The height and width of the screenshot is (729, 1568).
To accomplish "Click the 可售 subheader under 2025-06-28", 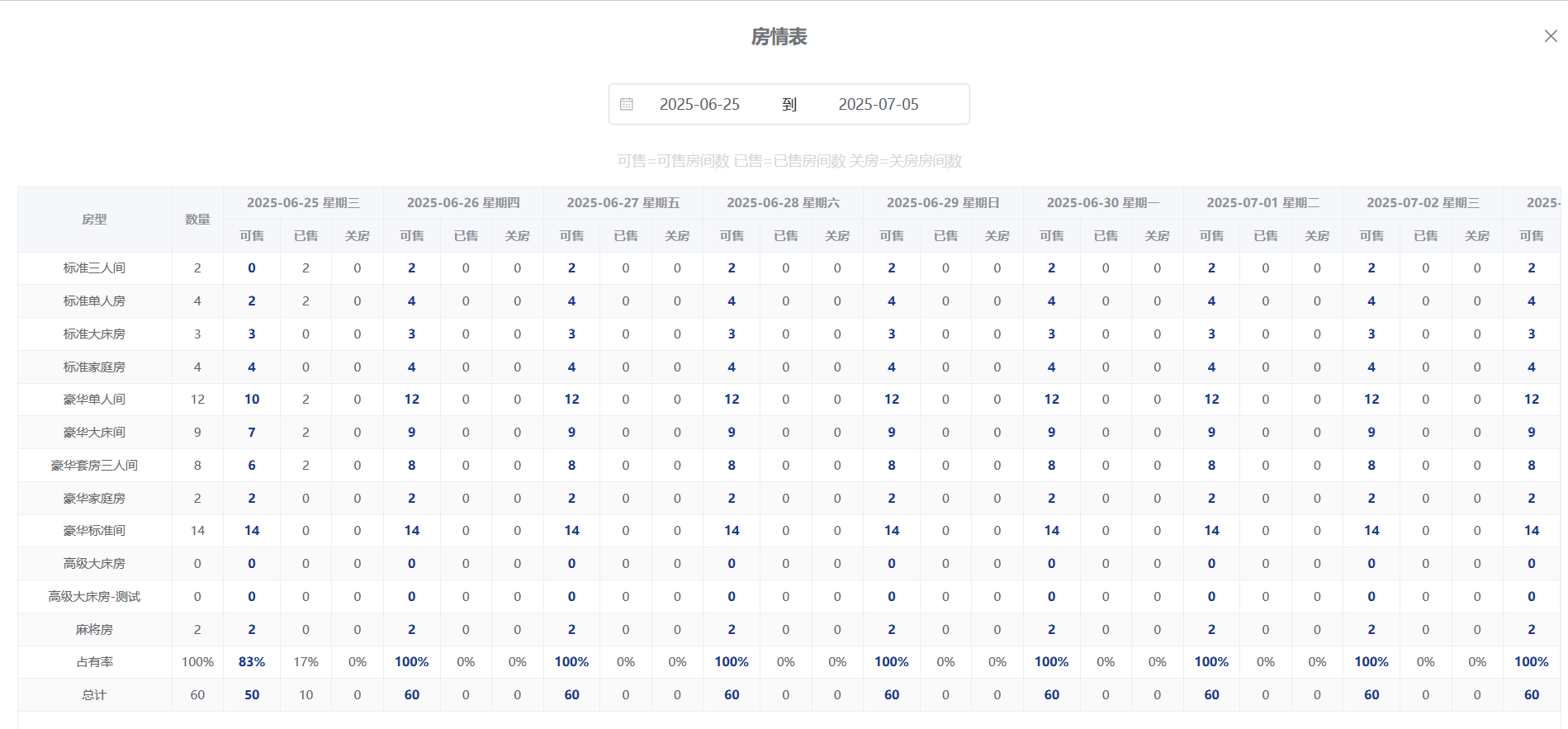I will click(732, 236).
